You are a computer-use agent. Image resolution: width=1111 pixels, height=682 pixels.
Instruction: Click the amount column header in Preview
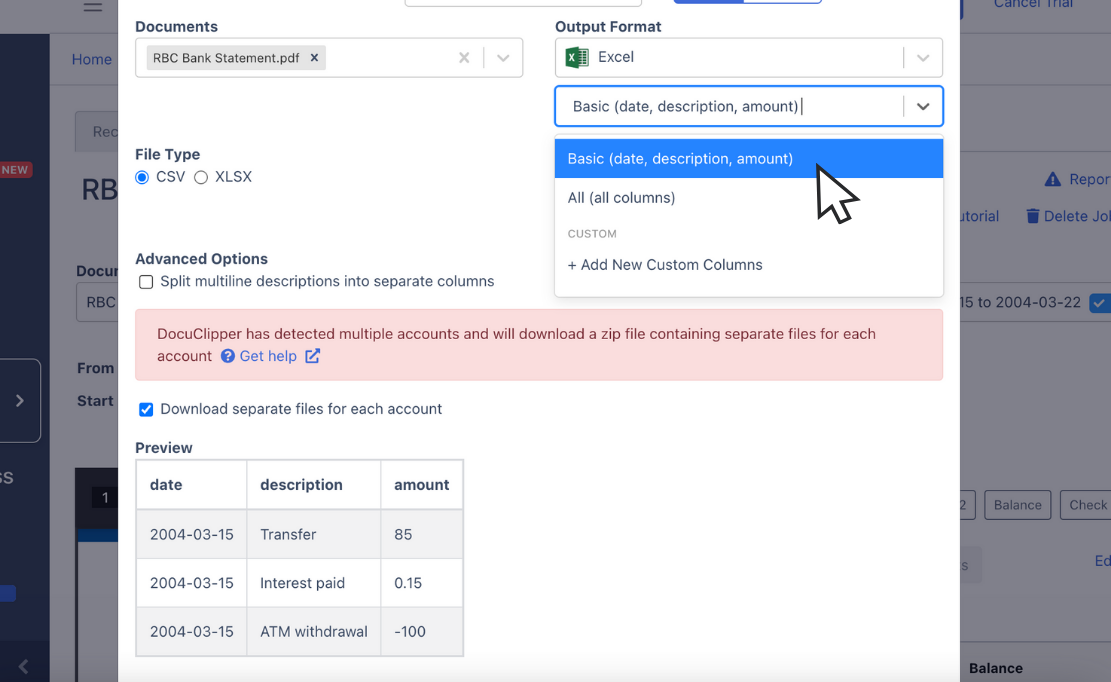[422, 484]
